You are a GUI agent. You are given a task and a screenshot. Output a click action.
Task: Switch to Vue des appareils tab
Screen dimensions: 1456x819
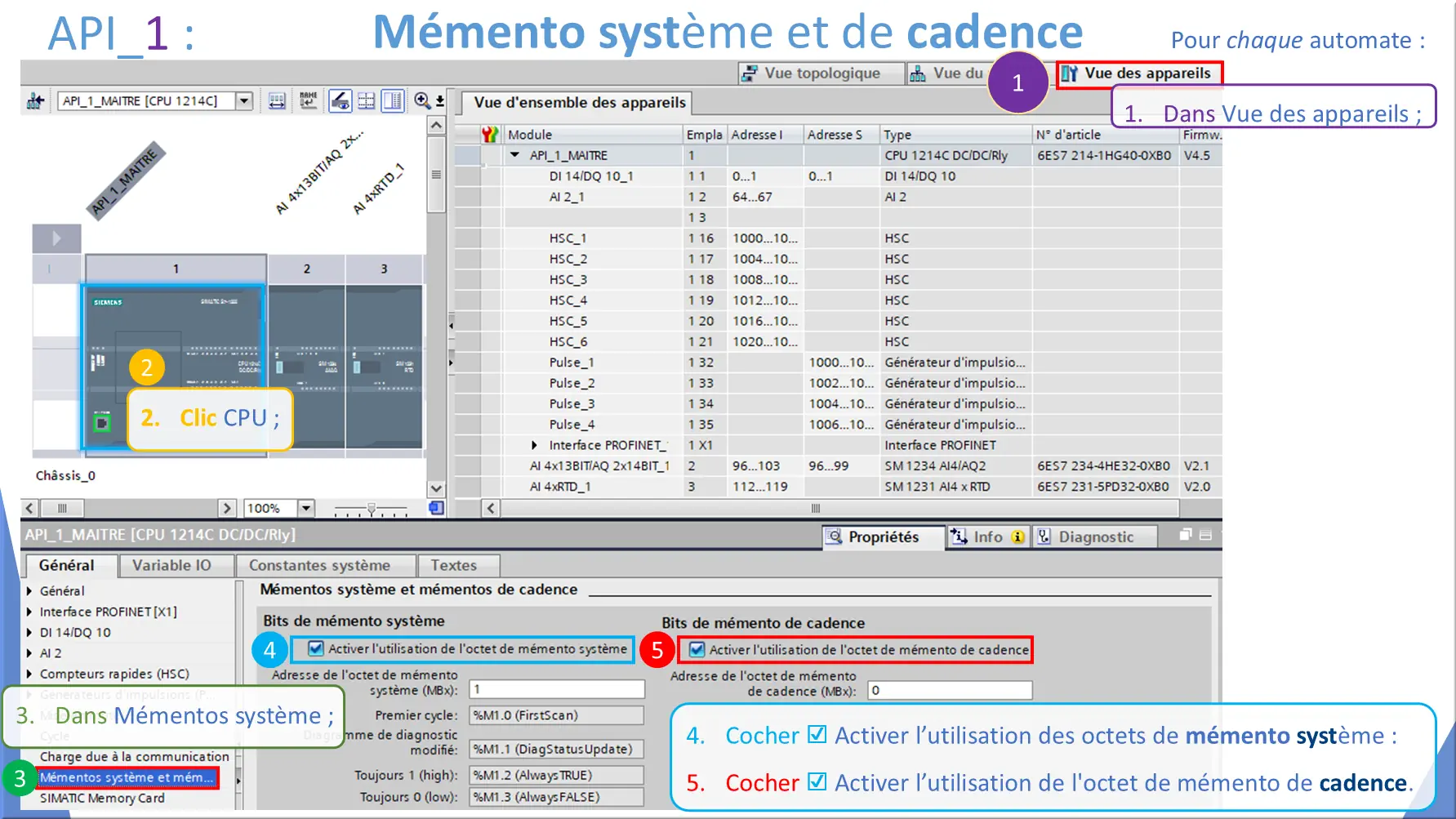pyautogui.click(x=1139, y=73)
